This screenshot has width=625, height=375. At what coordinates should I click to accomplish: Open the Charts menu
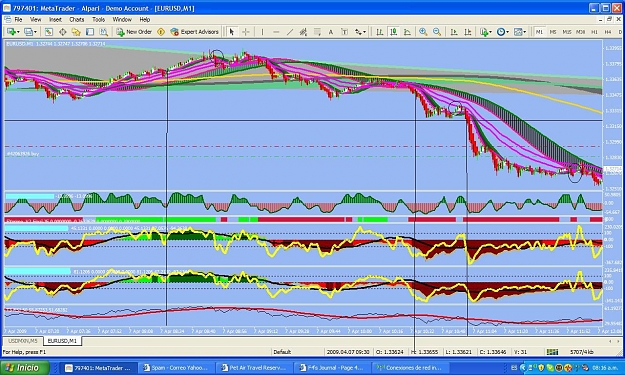[77, 20]
